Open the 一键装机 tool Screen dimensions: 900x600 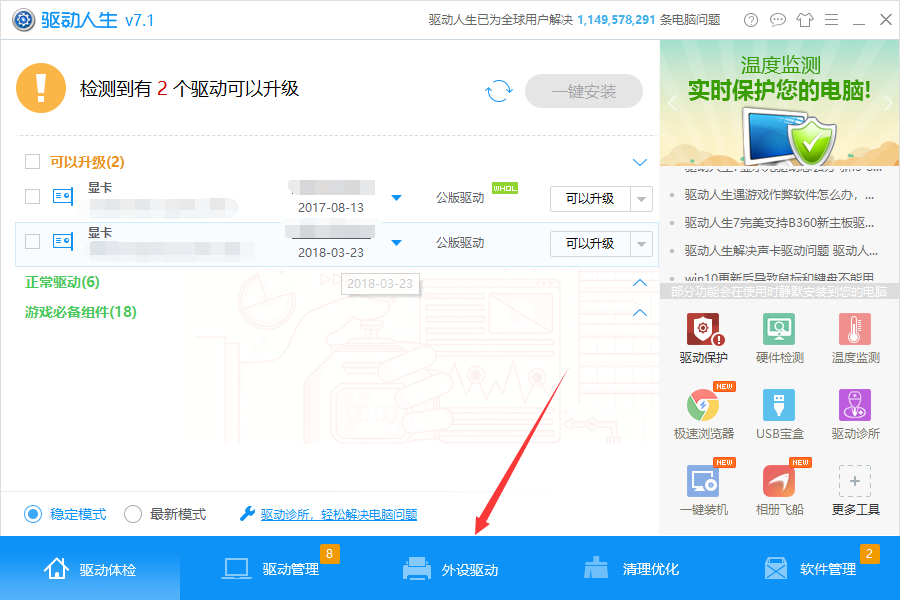[704, 490]
